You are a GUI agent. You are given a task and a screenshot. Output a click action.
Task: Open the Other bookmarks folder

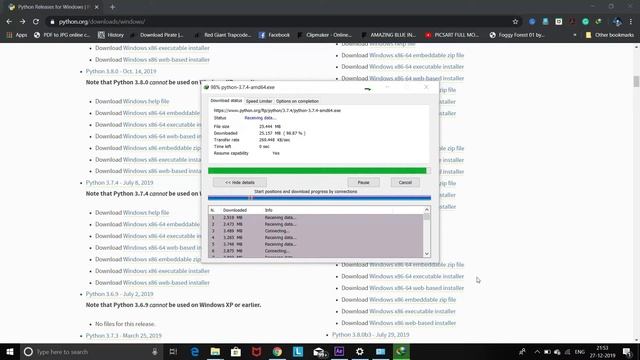click(x=610, y=35)
